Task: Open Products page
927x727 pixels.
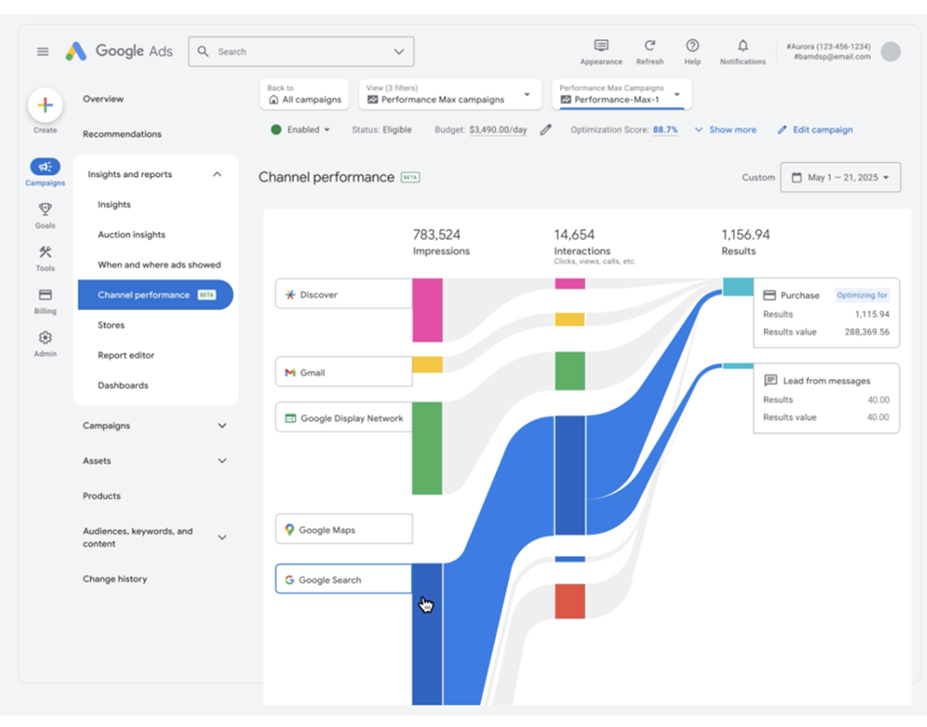Action: coord(102,496)
